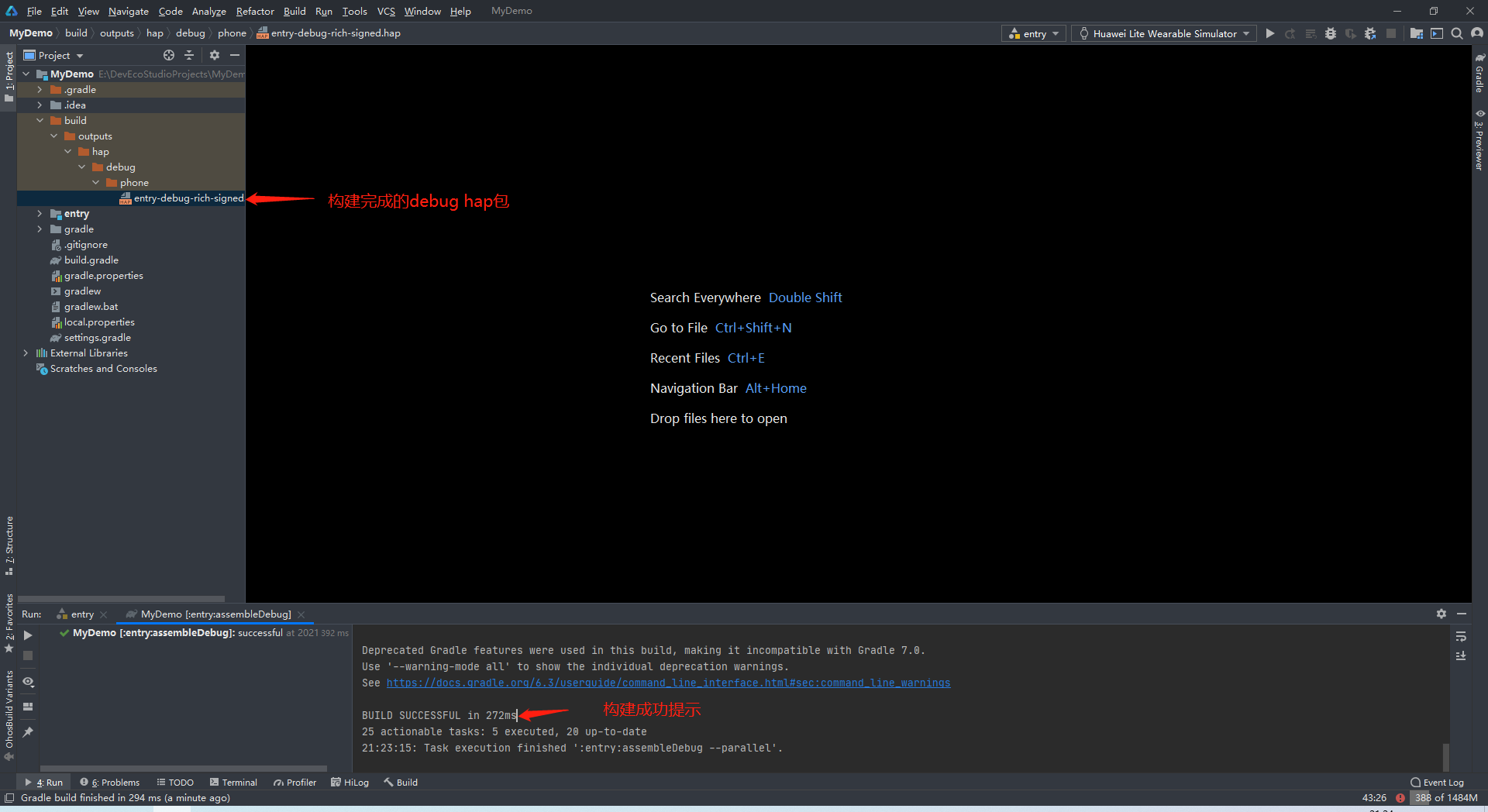Click the rerun play icon in Run panel
The image size is (1488, 812).
pos(28,635)
